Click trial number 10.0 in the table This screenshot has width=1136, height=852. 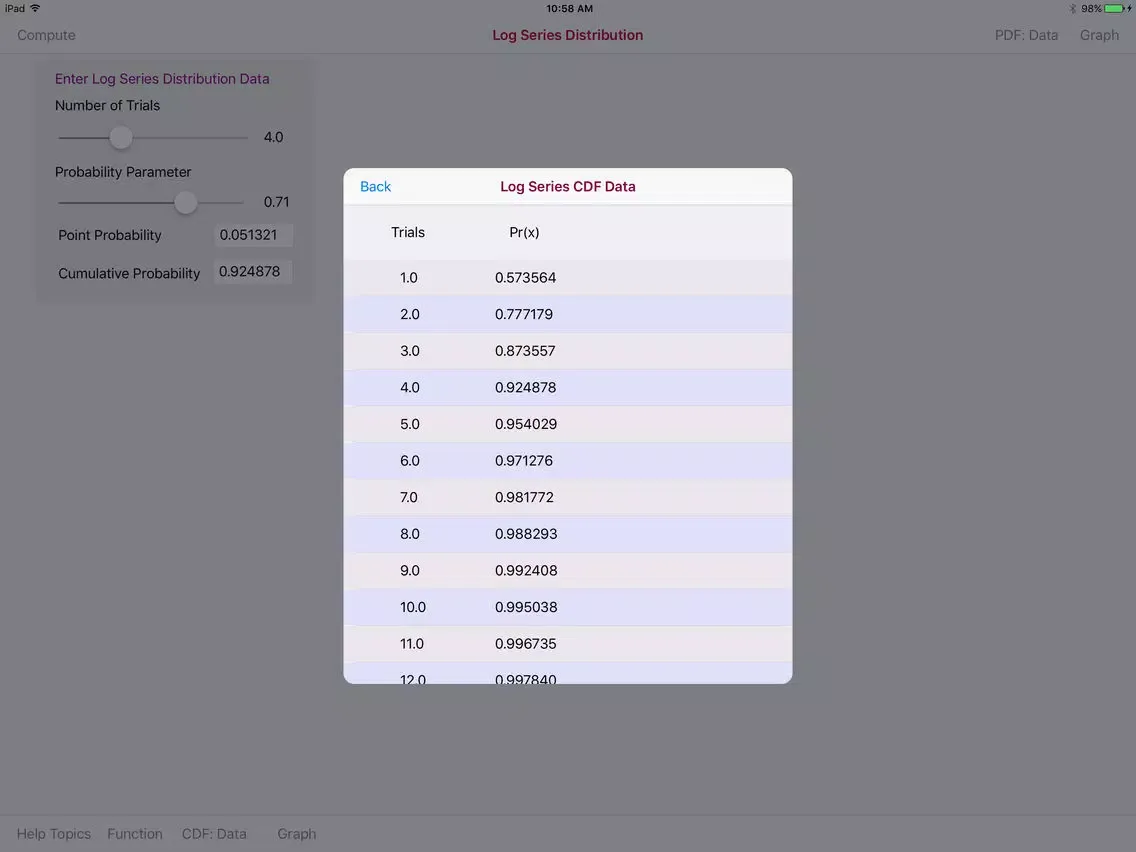tap(413, 607)
